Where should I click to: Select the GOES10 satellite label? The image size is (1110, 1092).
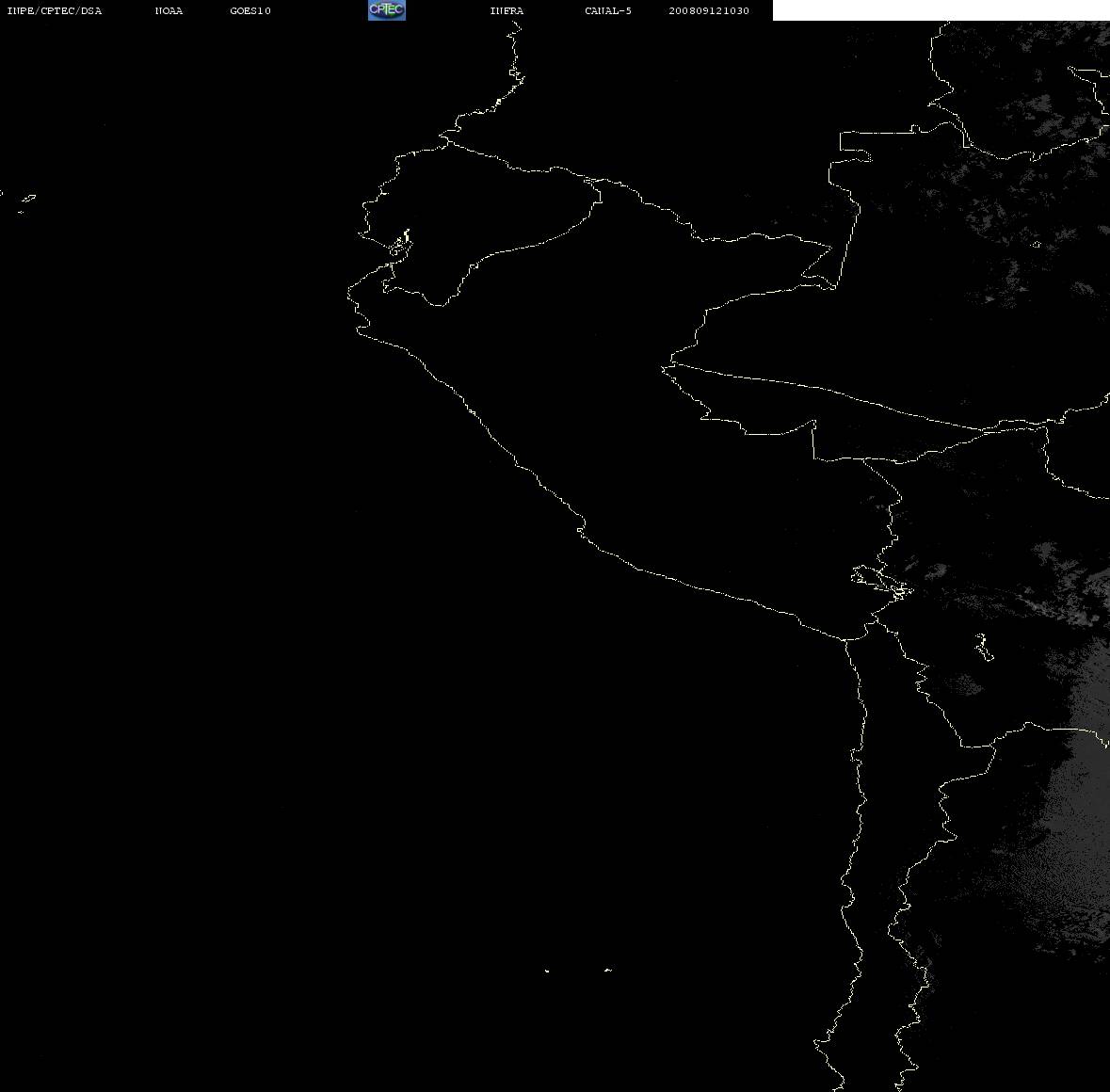(250, 10)
